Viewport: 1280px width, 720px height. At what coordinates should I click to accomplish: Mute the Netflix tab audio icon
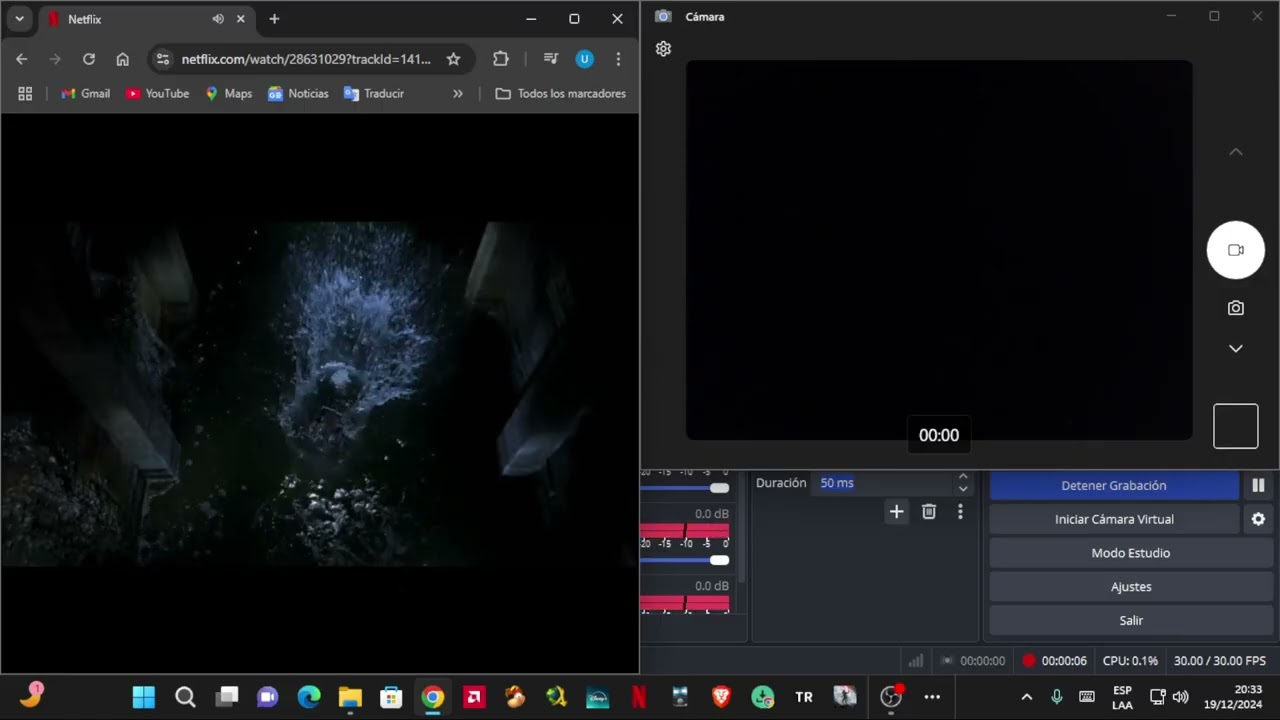218,19
